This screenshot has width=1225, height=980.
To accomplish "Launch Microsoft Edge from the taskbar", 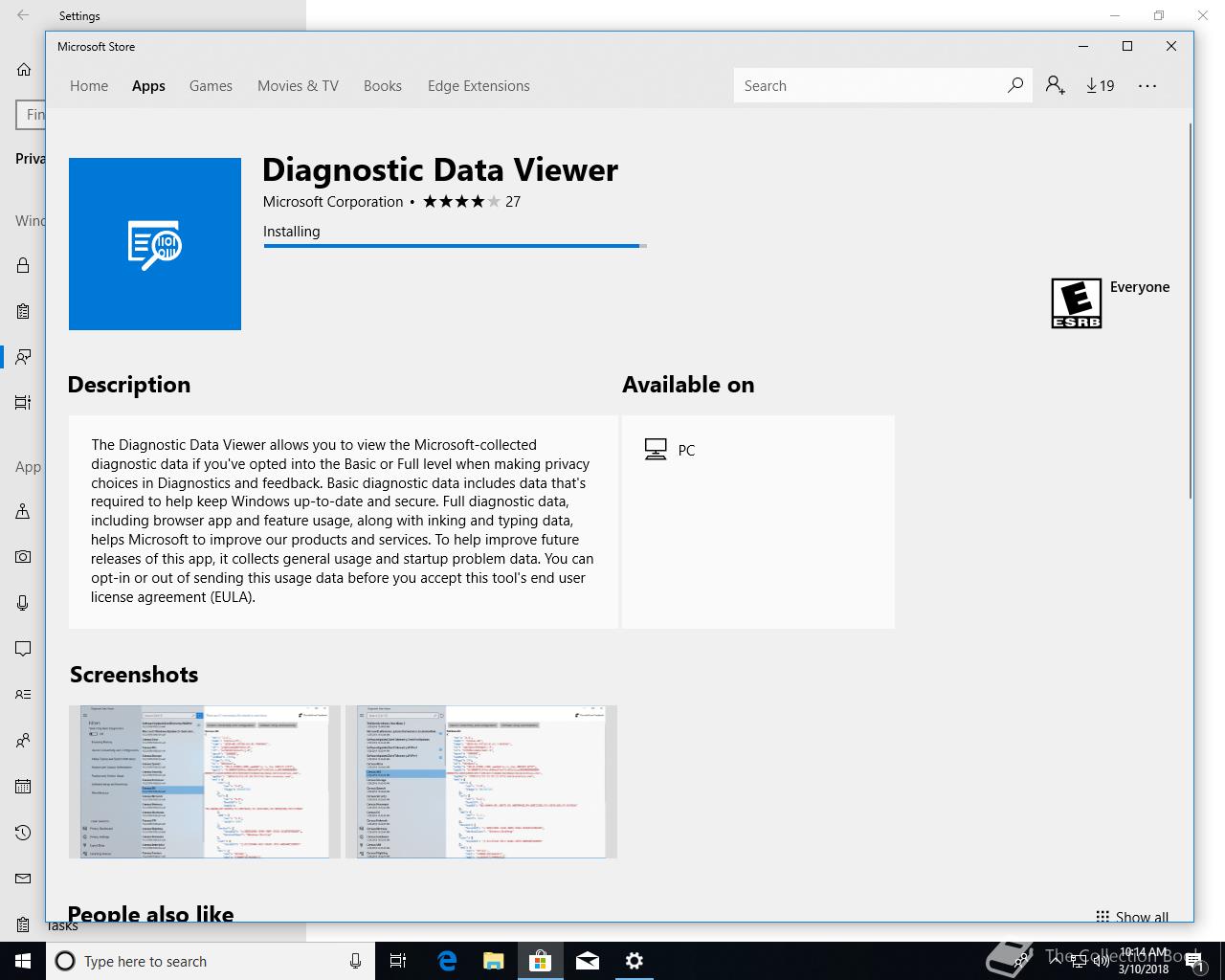I will (x=447, y=961).
